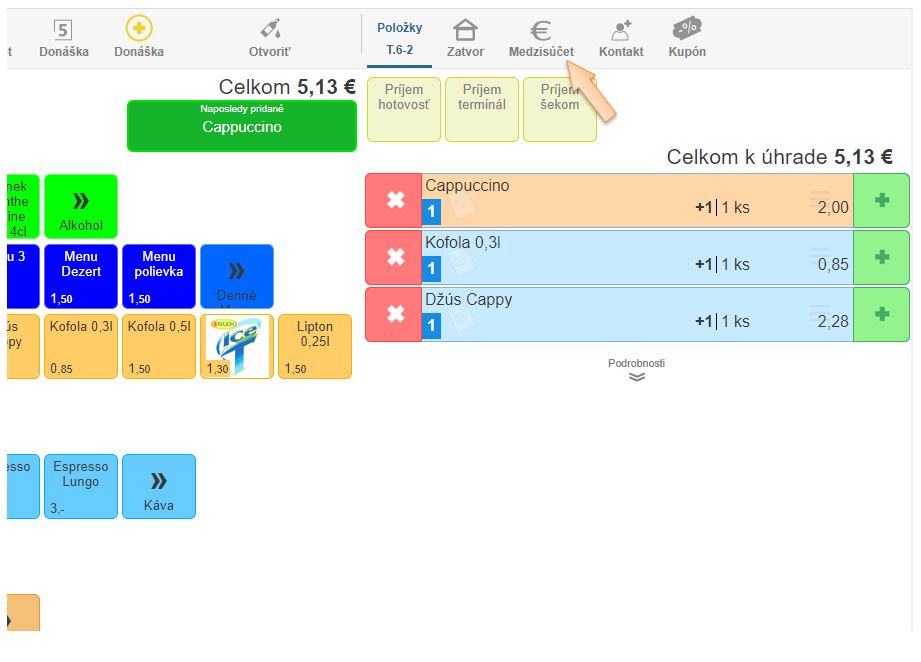
Task: Open the Kontakt person icon
Action: [621, 31]
